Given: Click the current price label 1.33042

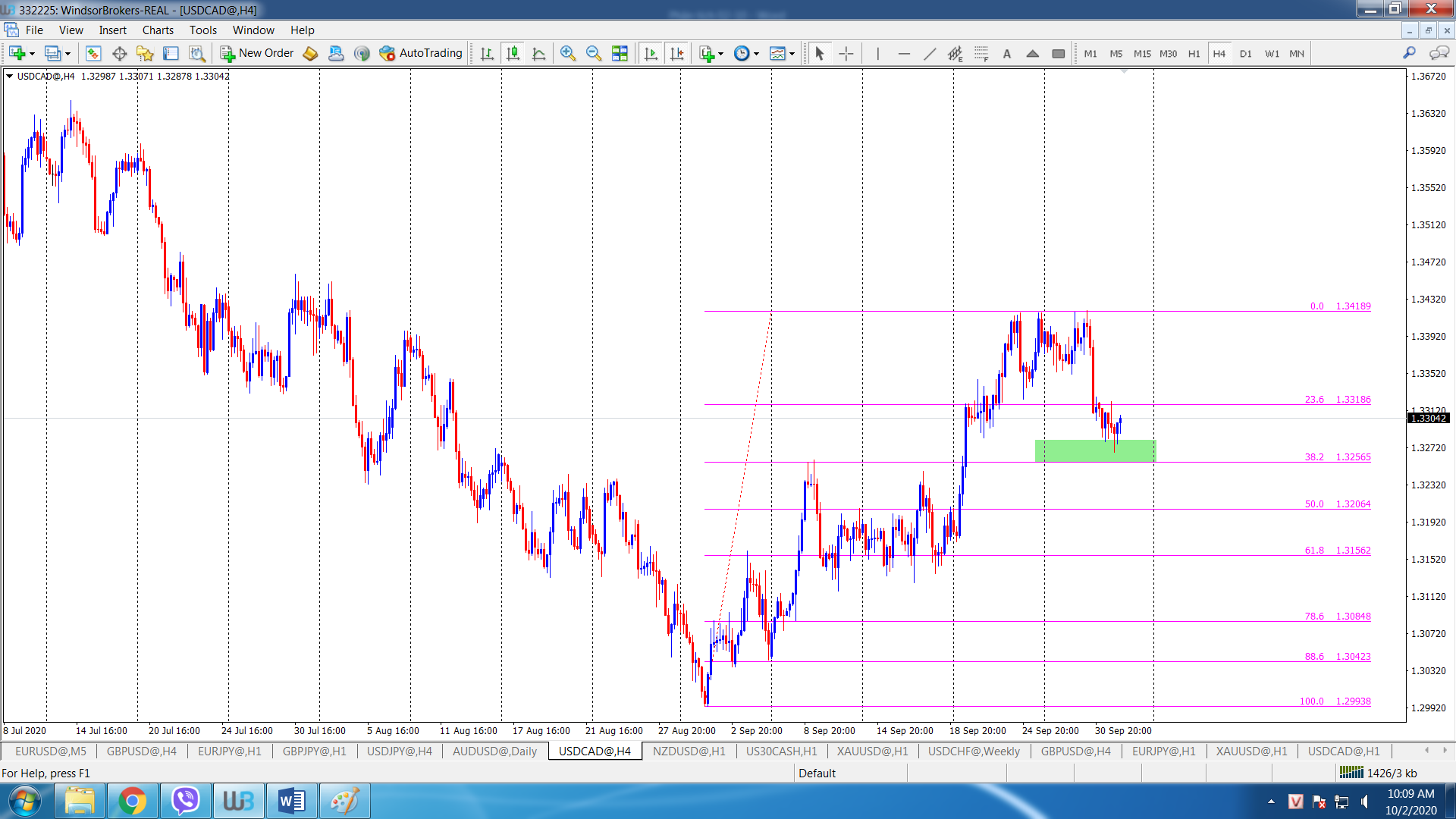Looking at the screenshot, I should pyautogui.click(x=1428, y=418).
